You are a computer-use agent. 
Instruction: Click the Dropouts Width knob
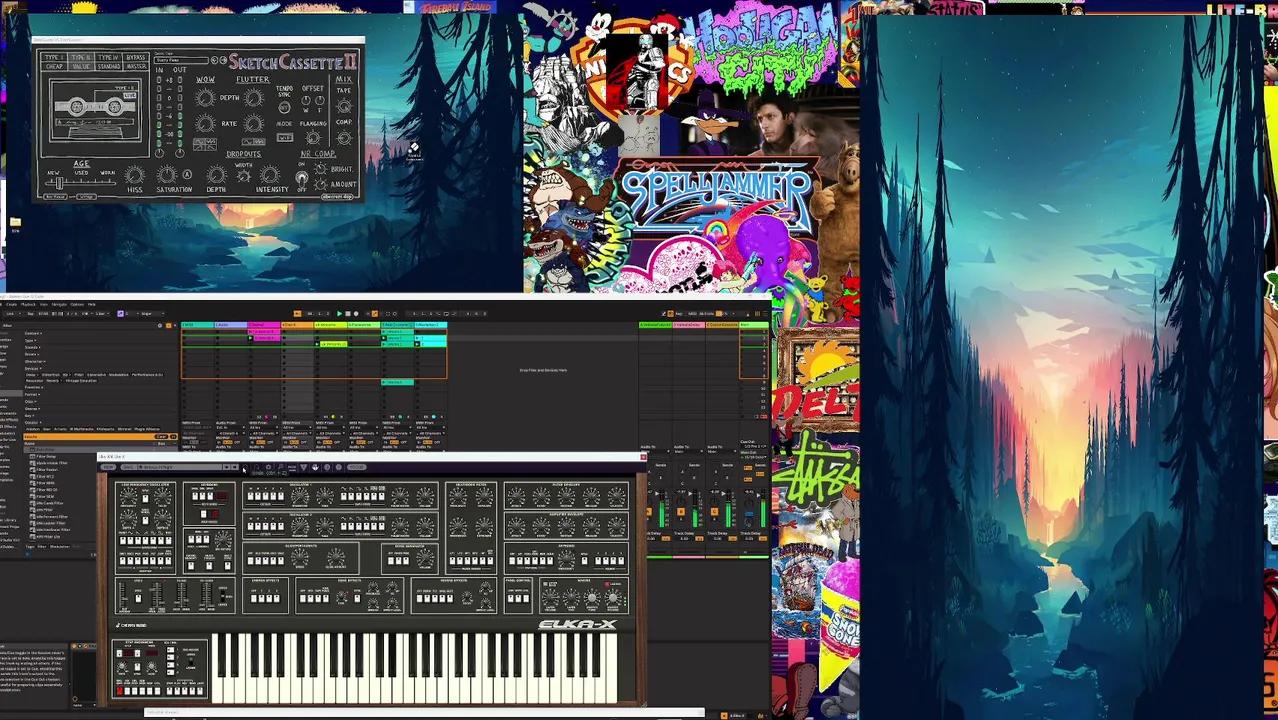tap(244, 176)
